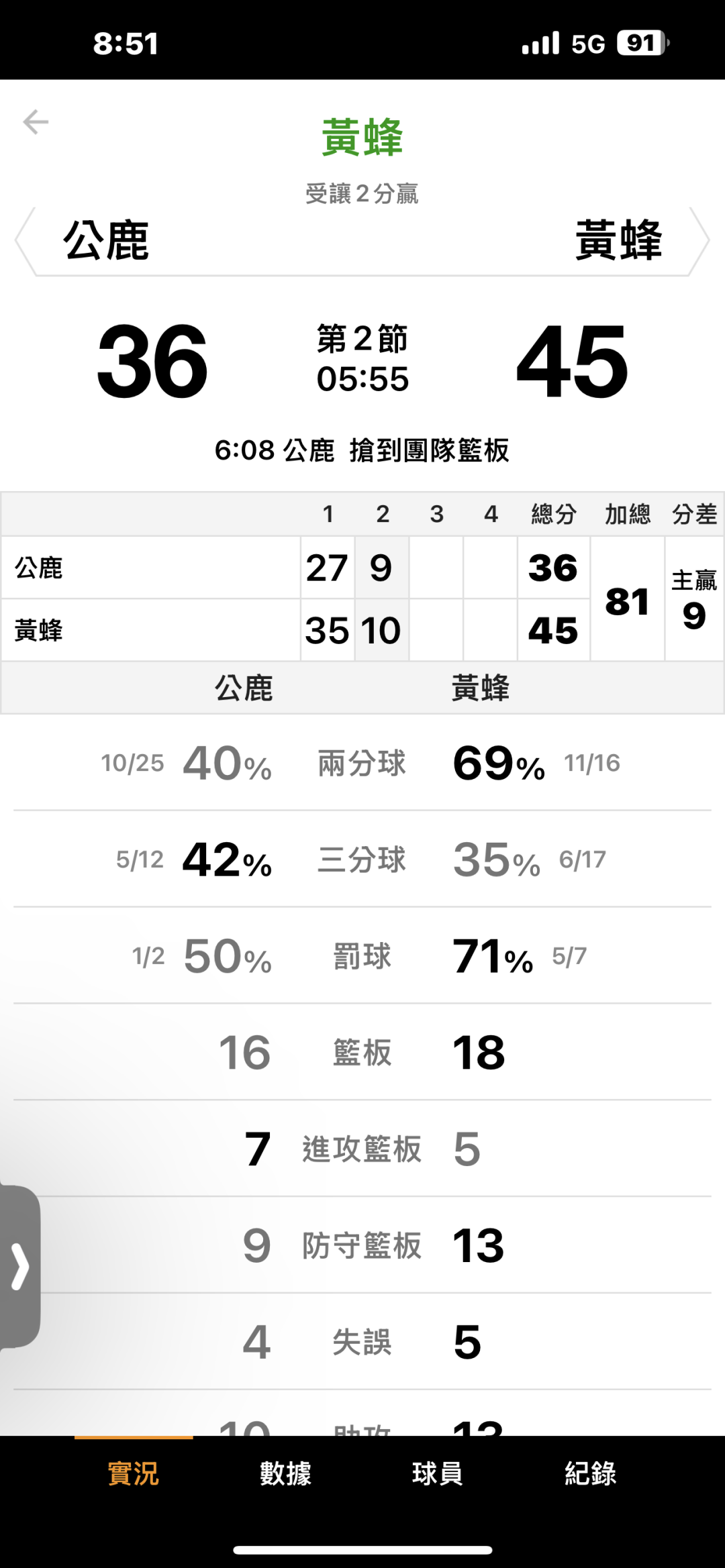Select the 公鹿 team name in header
This screenshot has height=1568, width=725.
click(106, 241)
